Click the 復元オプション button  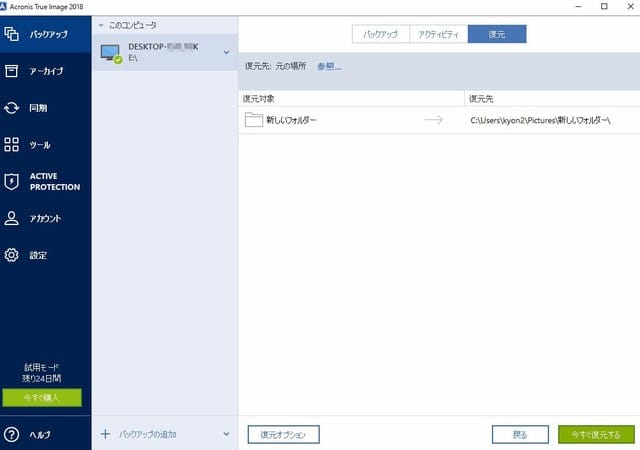283,434
